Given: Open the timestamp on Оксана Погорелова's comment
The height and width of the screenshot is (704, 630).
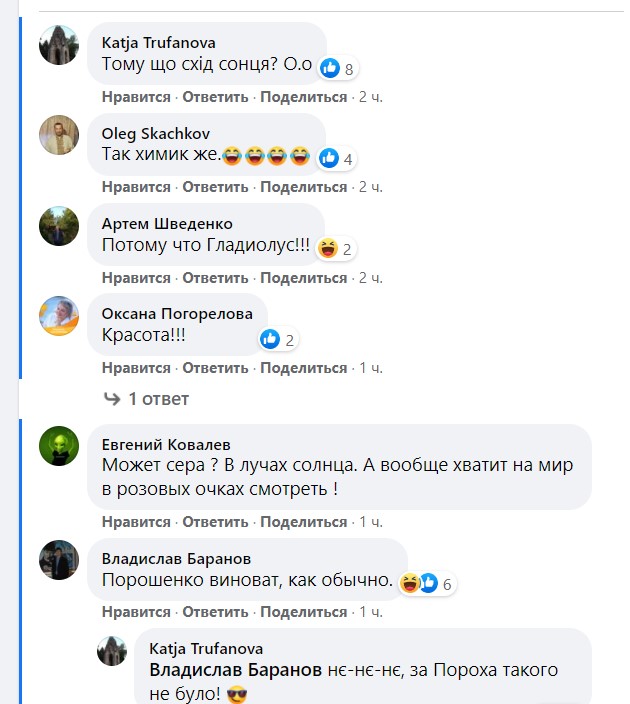Looking at the screenshot, I should (x=370, y=368).
